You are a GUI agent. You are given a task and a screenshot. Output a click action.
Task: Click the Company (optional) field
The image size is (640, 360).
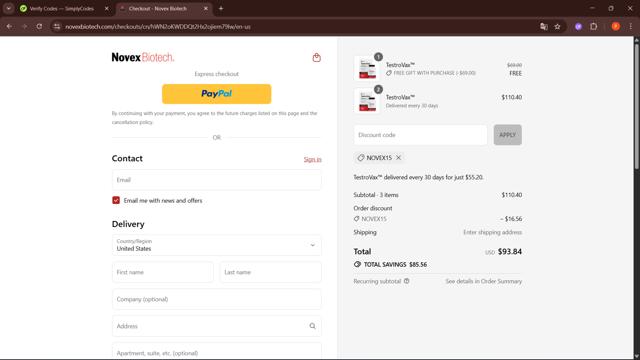[x=216, y=299]
